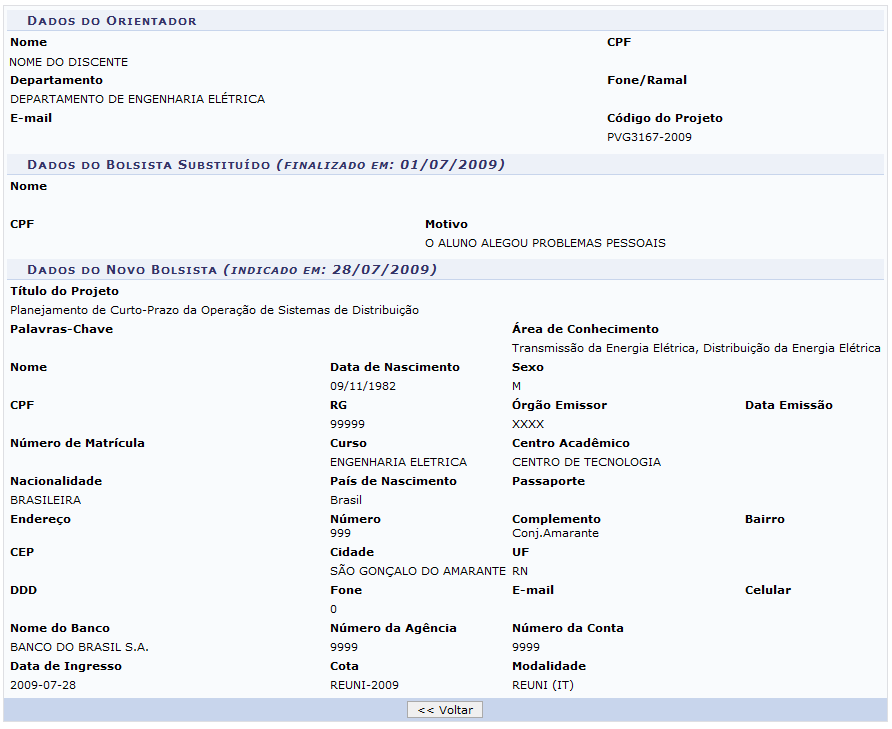
Task: Select the REUNI (IT) modality value
Action: click(543, 685)
